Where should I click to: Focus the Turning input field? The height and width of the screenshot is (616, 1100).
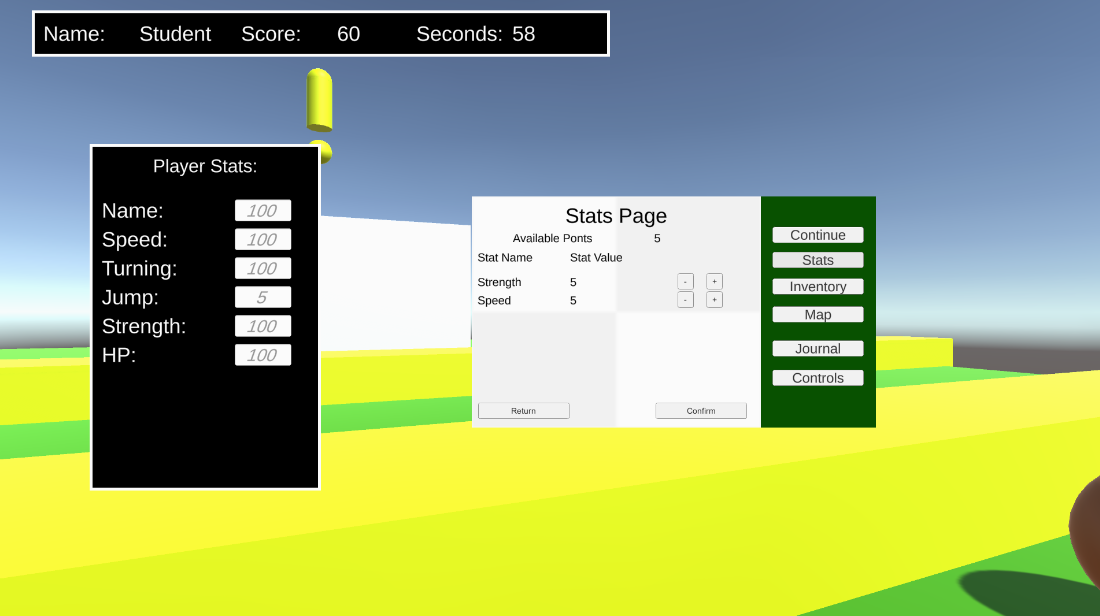263,268
